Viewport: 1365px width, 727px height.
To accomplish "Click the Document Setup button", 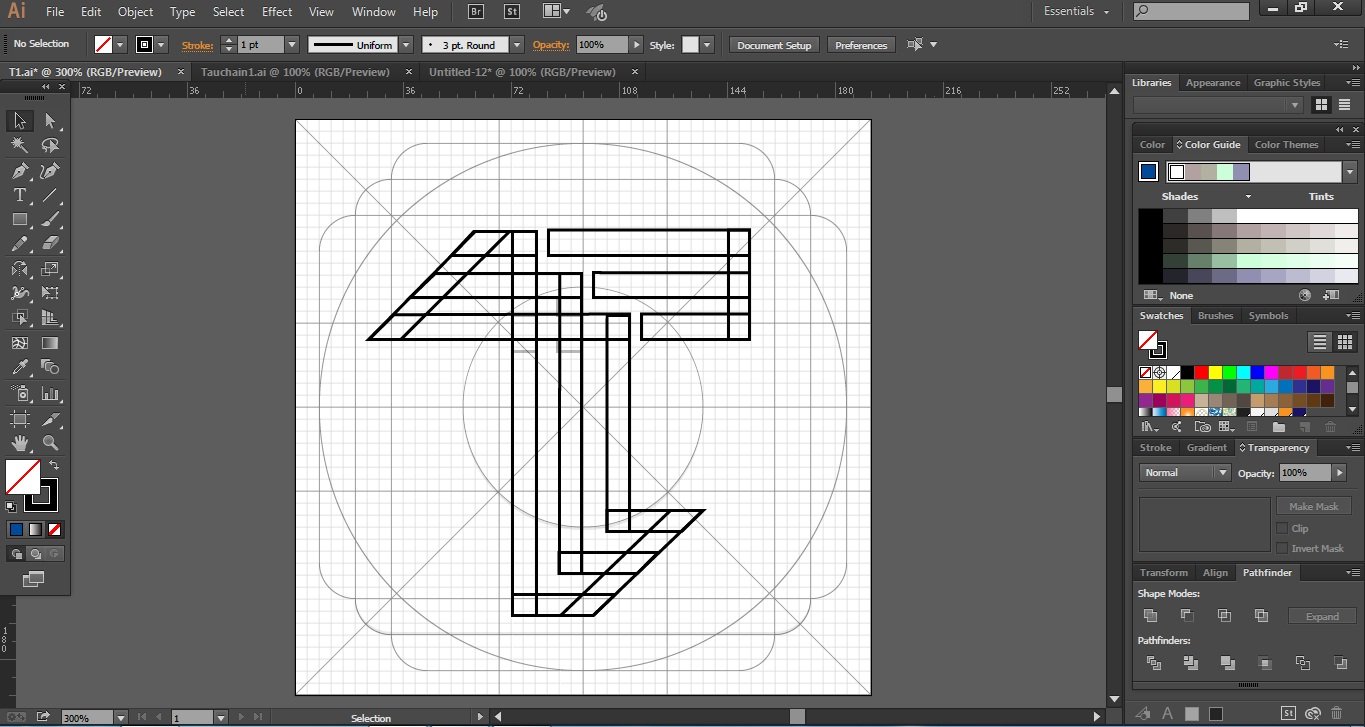I will click(774, 45).
